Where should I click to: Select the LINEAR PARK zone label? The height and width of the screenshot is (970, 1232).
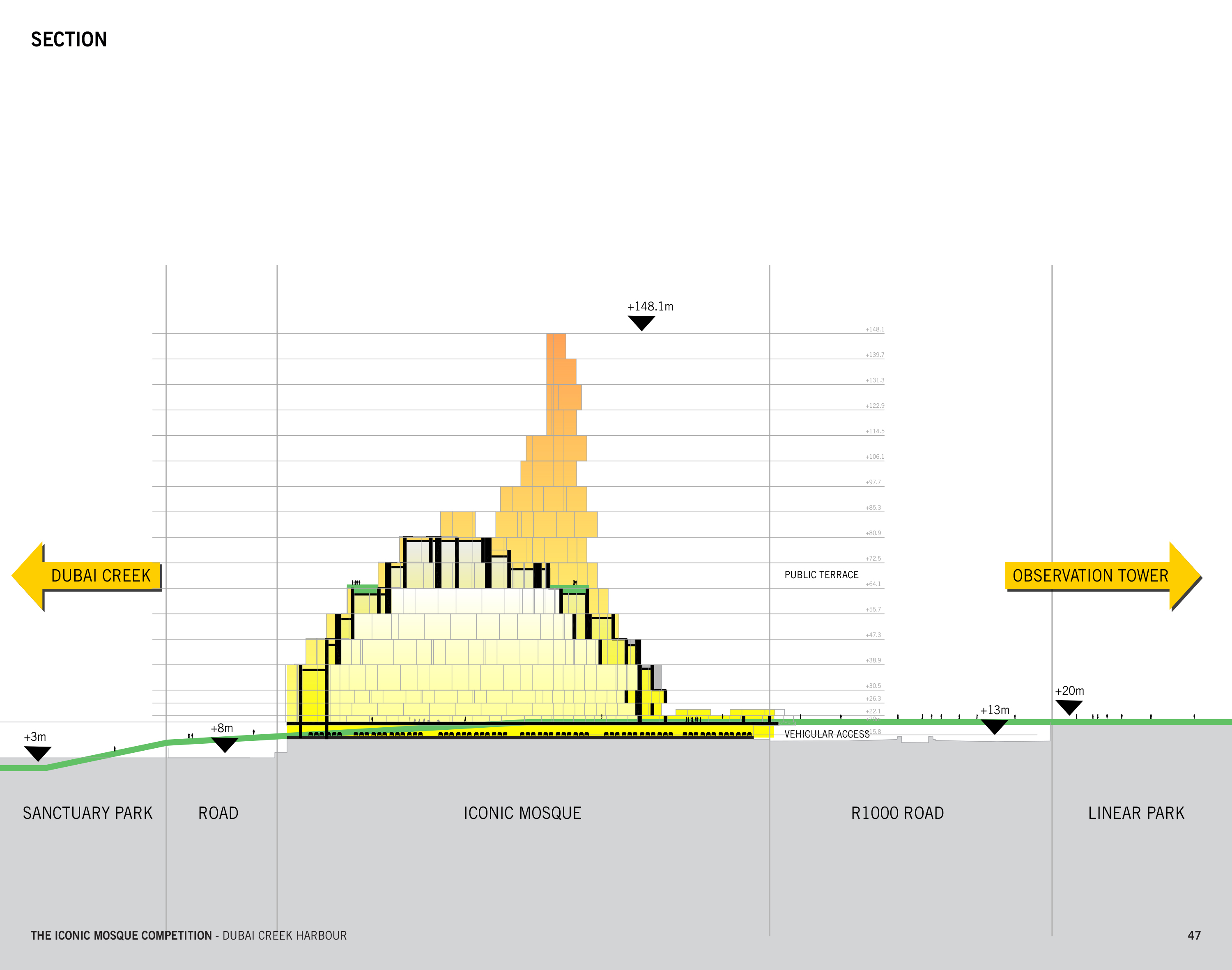pyautogui.click(x=1136, y=813)
